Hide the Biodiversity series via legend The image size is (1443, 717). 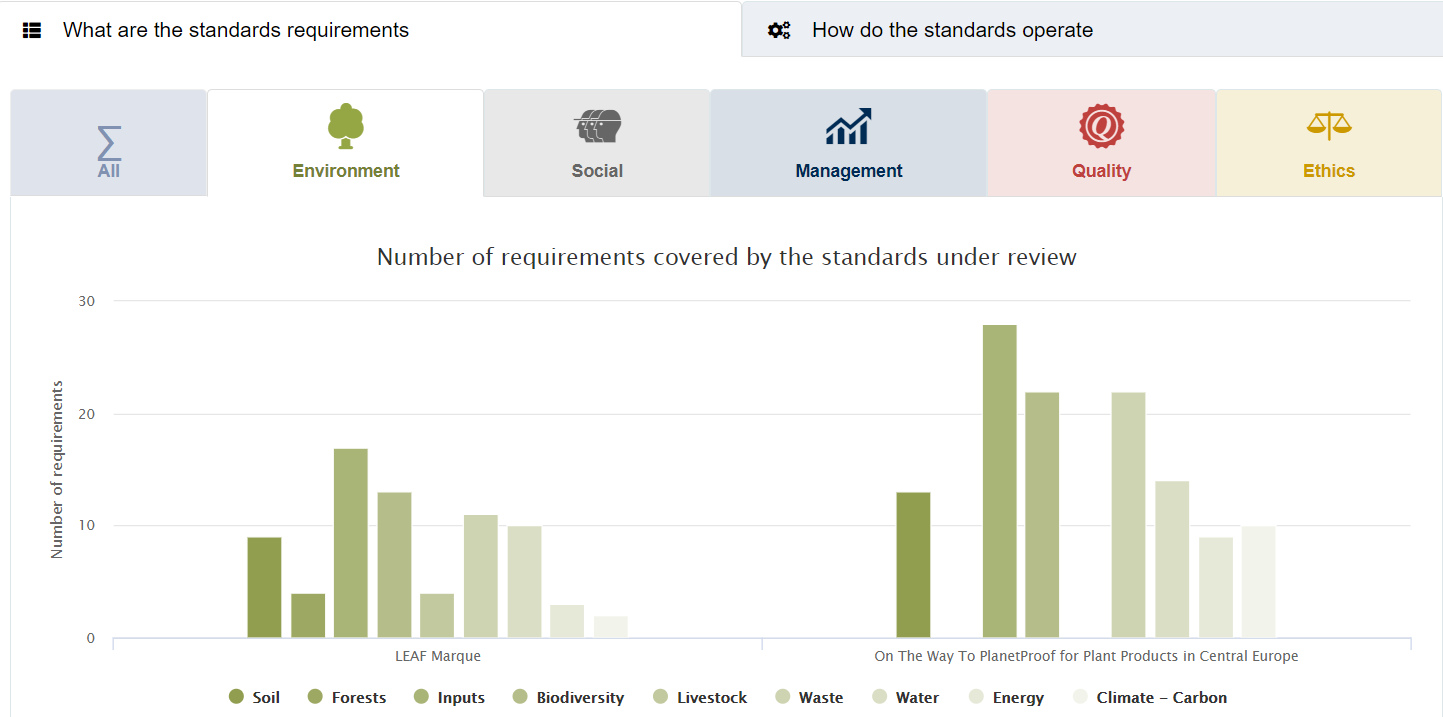[x=568, y=698]
